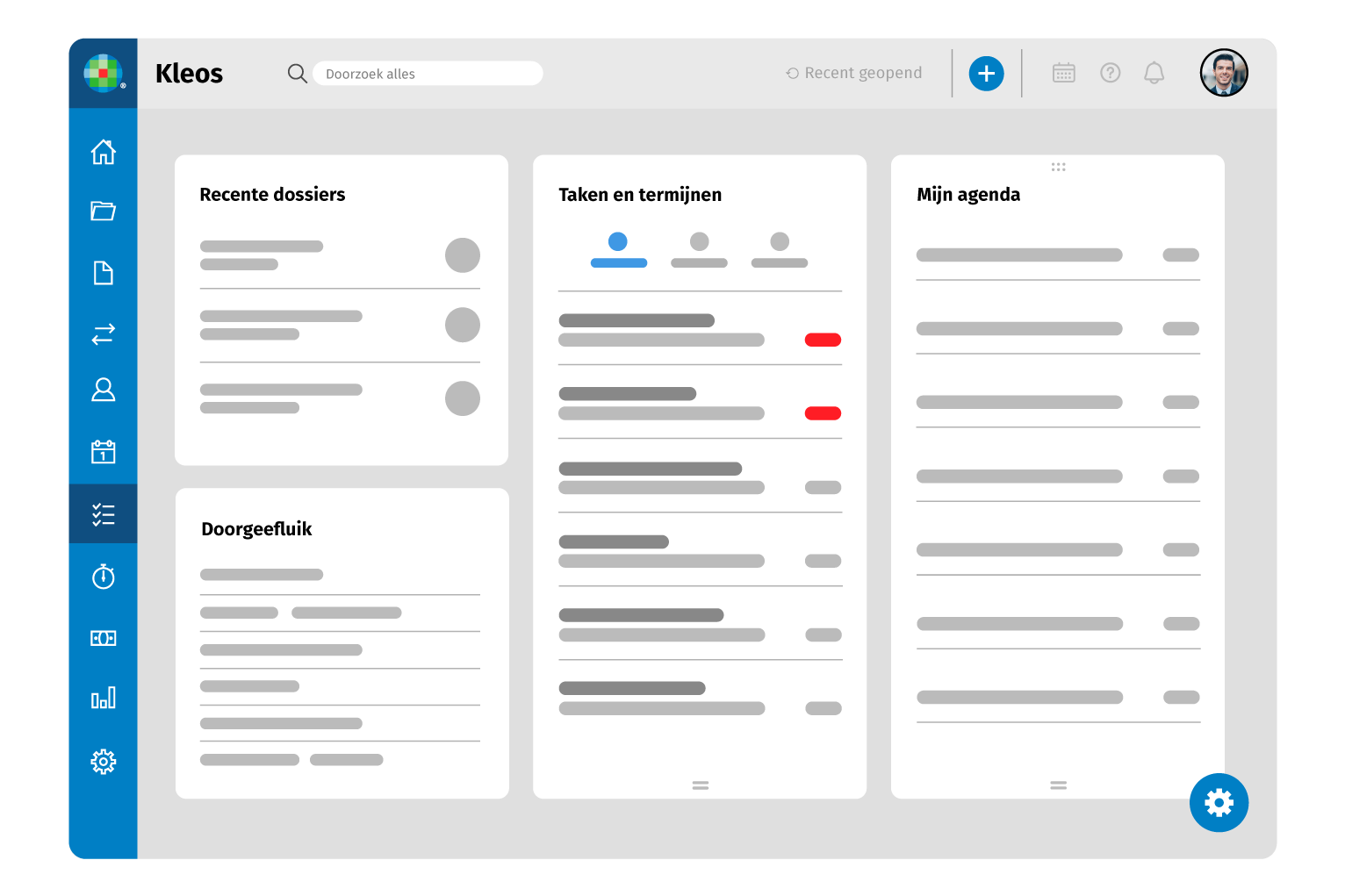This screenshot has height=896, width=1345.
Task: Open Recent geopend history list
Action: pyautogui.click(x=854, y=74)
